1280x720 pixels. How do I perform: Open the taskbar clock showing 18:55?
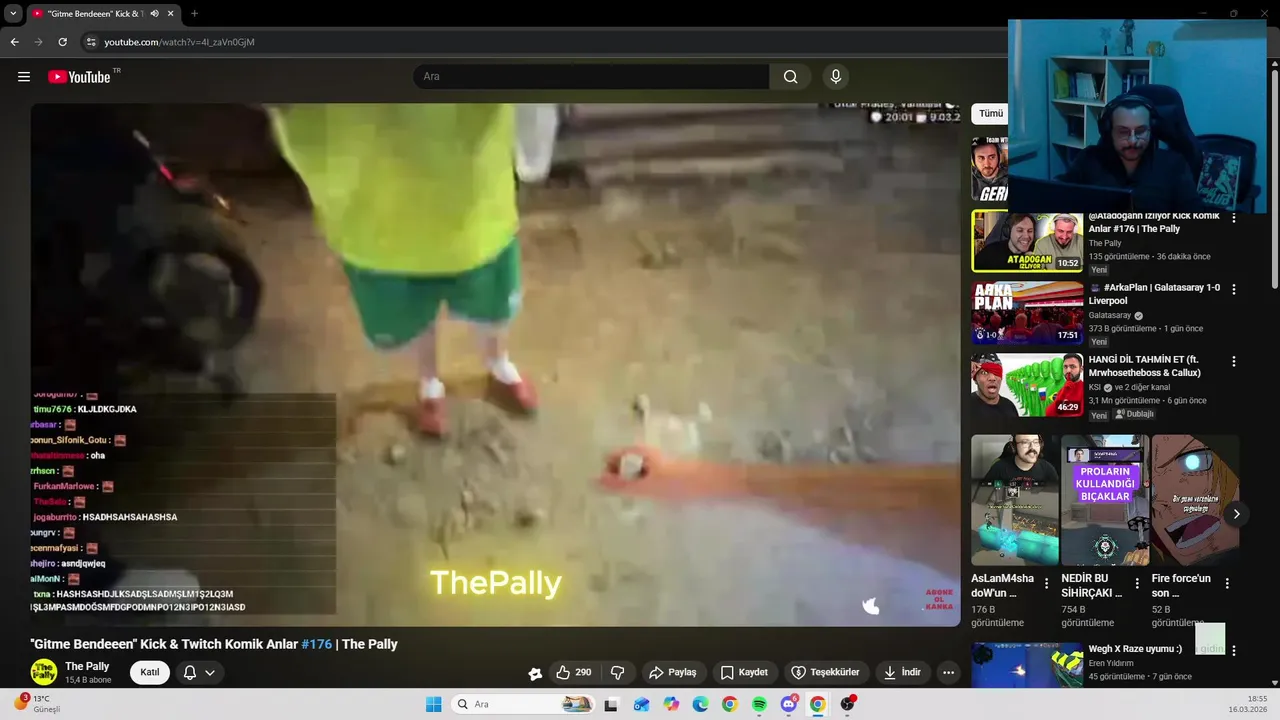pyautogui.click(x=1249, y=704)
